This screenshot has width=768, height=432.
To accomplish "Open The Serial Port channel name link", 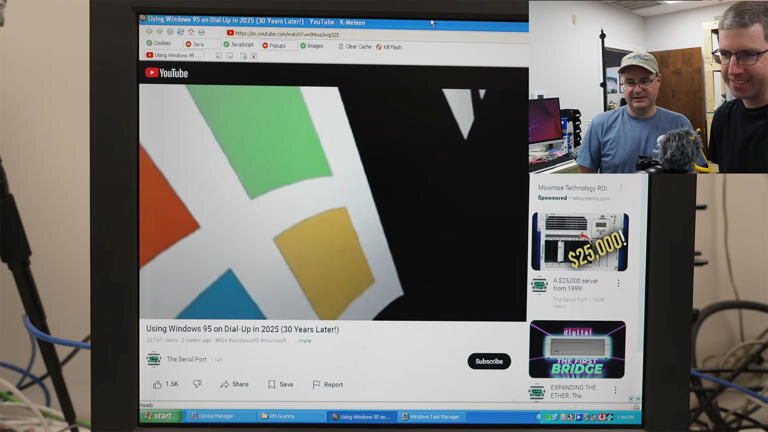I will [186, 359].
